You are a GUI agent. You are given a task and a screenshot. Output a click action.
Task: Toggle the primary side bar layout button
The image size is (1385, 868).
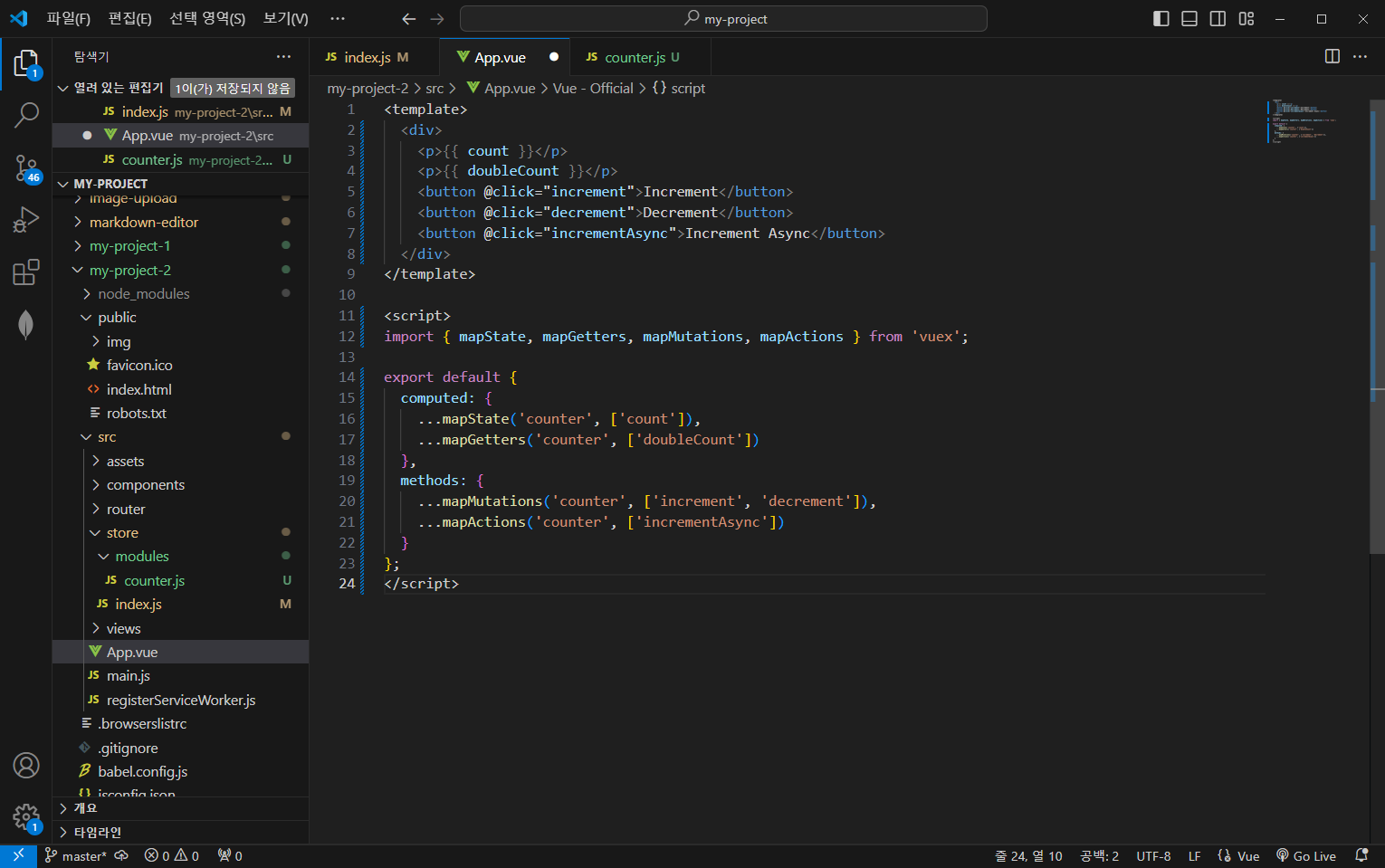1161,19
